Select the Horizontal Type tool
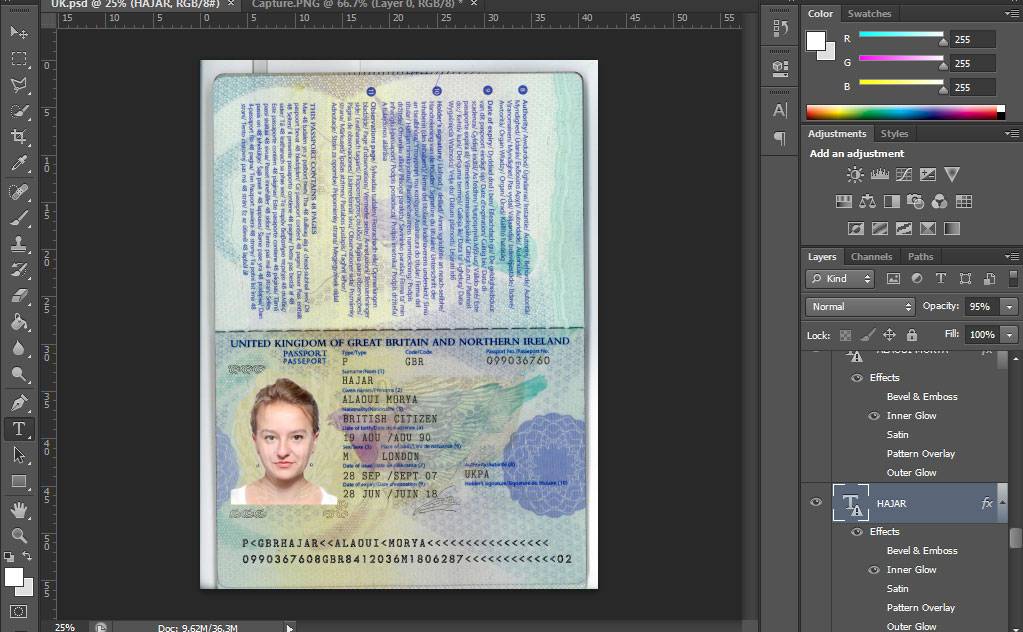The image size is (1023, 632). pos(19,429)
